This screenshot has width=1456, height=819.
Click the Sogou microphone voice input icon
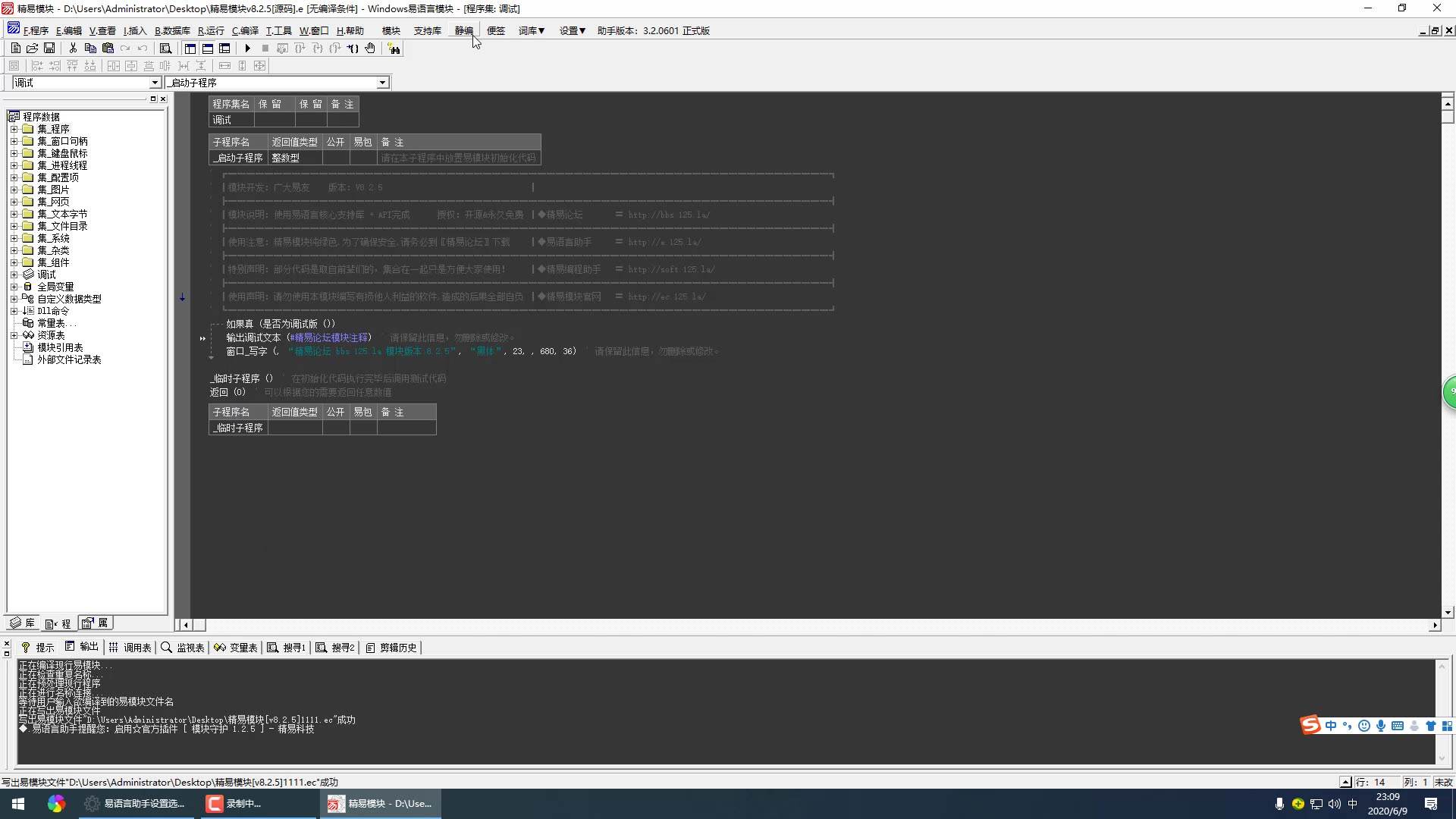click(x=1381, y=726)
